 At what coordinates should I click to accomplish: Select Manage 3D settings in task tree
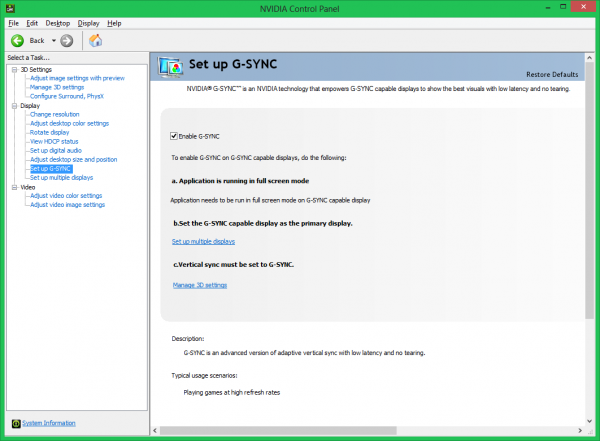tap(57, 87)
